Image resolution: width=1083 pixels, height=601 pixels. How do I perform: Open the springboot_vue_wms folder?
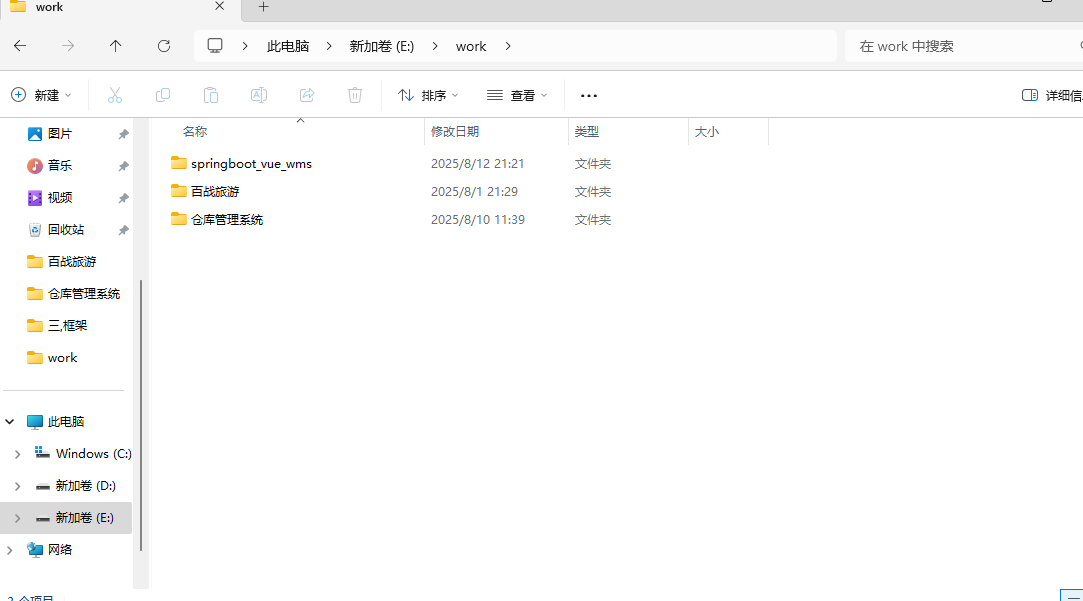(x=250, y=162)
